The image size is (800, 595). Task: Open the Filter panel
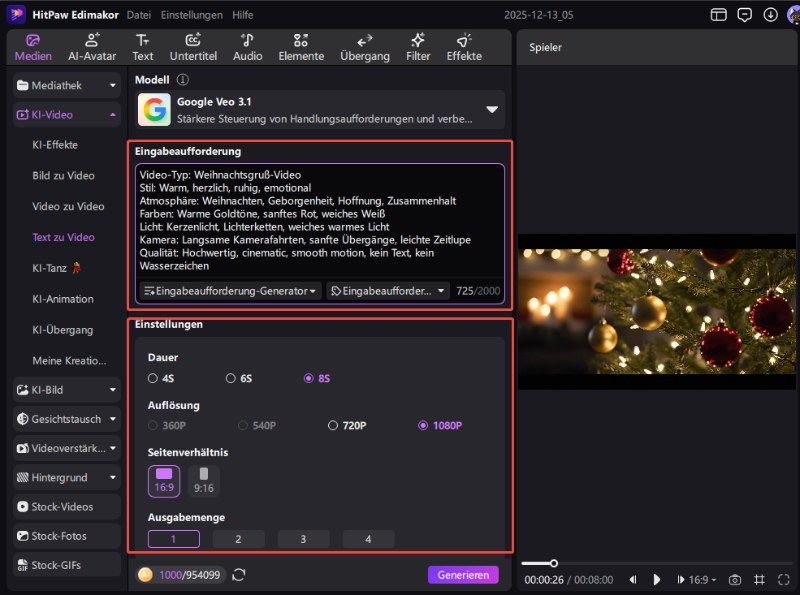pyautogui.click(x=417, y=47)
